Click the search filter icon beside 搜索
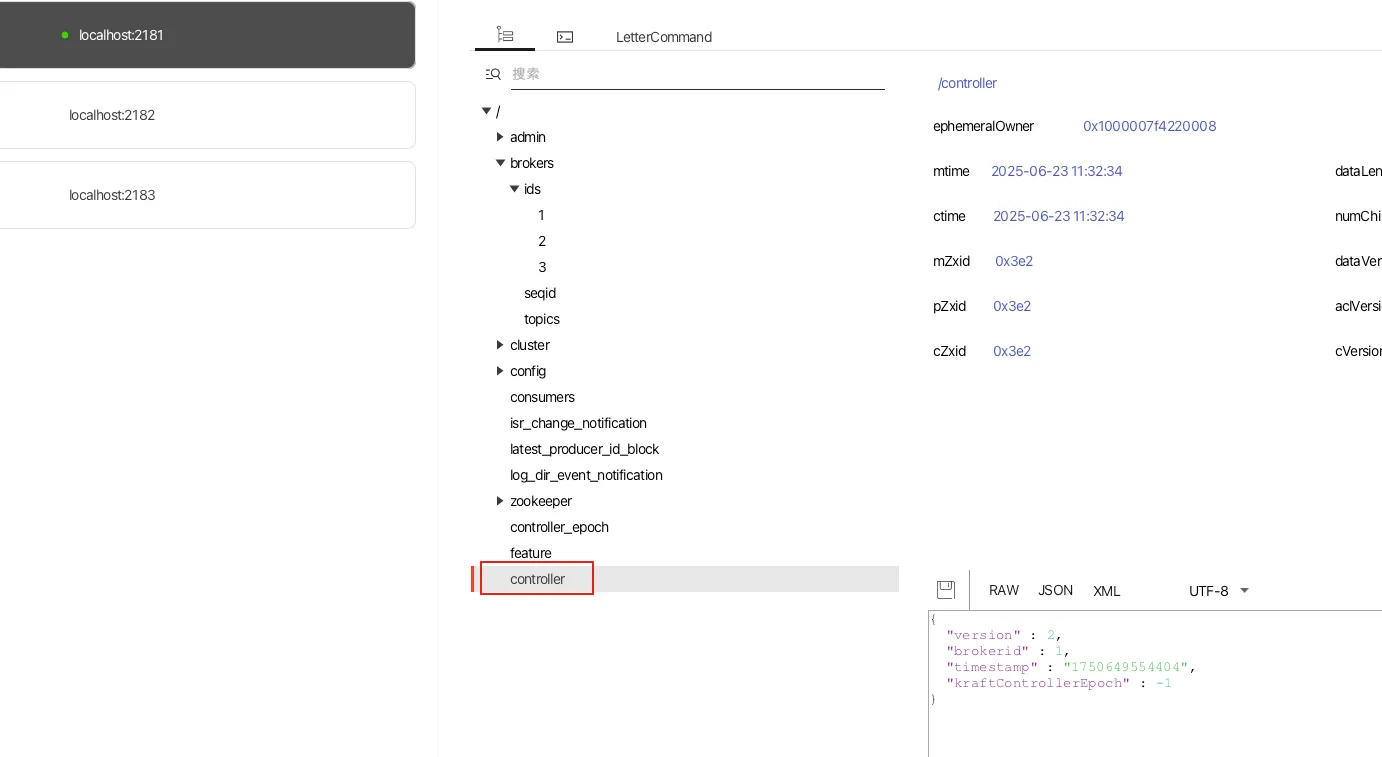Image resolution: width=1382 pixels, height=757 pixels. click(x=493, y=74)
